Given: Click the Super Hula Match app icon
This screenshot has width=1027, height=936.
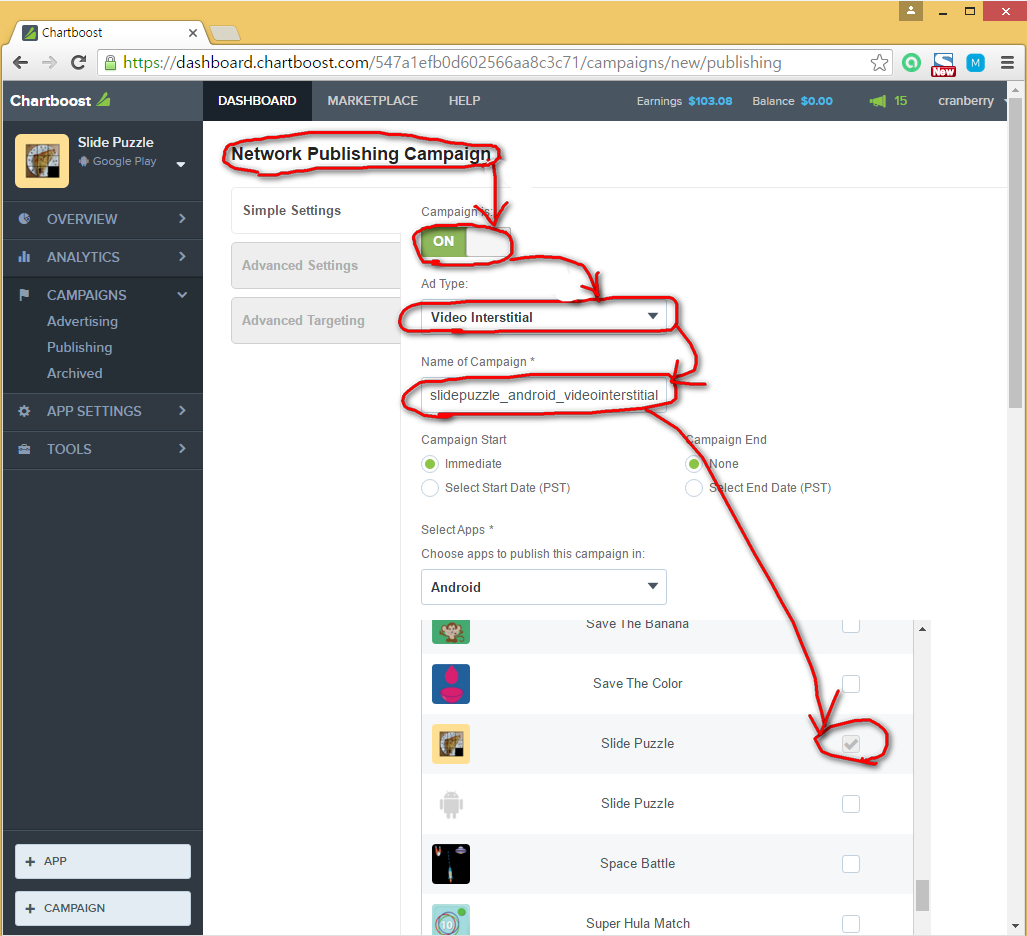Looking at the screenshot, I should [x=451, y=920].
